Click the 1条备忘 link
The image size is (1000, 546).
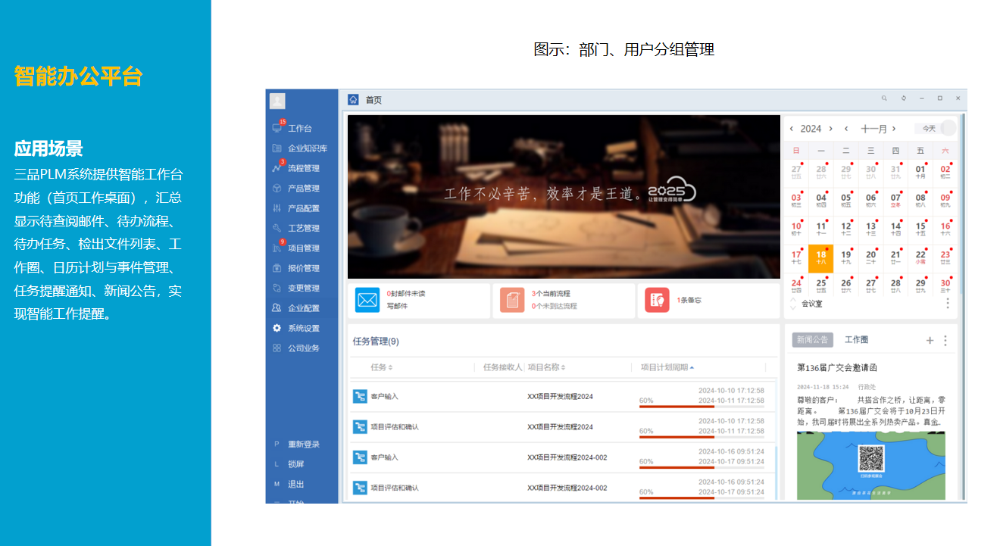(x=689, y=300)
